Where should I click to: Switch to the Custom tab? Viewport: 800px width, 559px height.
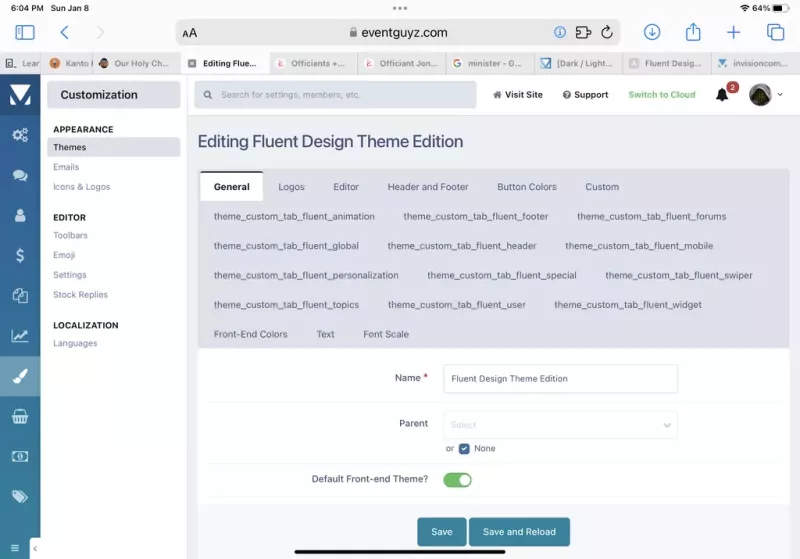tap(602, 187)
